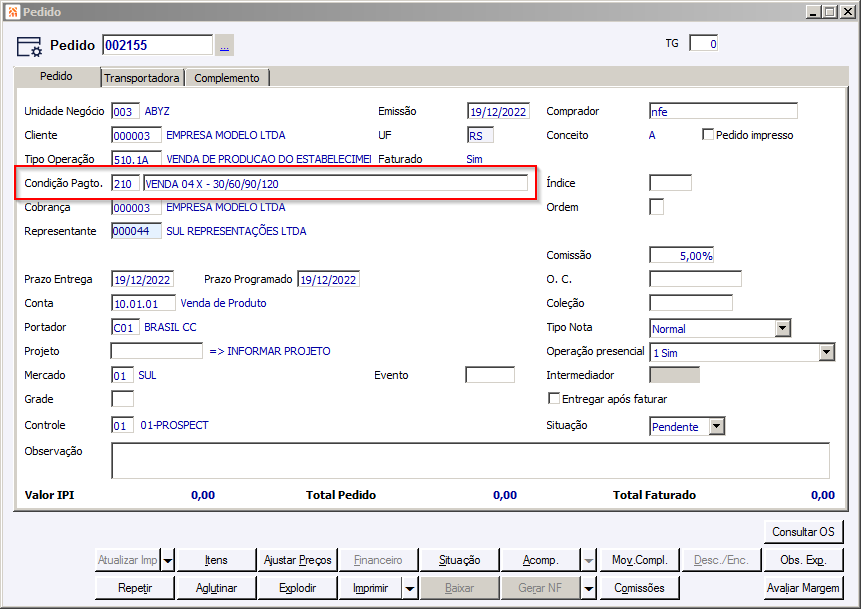The image size is (861, 609).
Task: Open the Pedido lookup ellipsis button
Action: [x=224, y=45]
